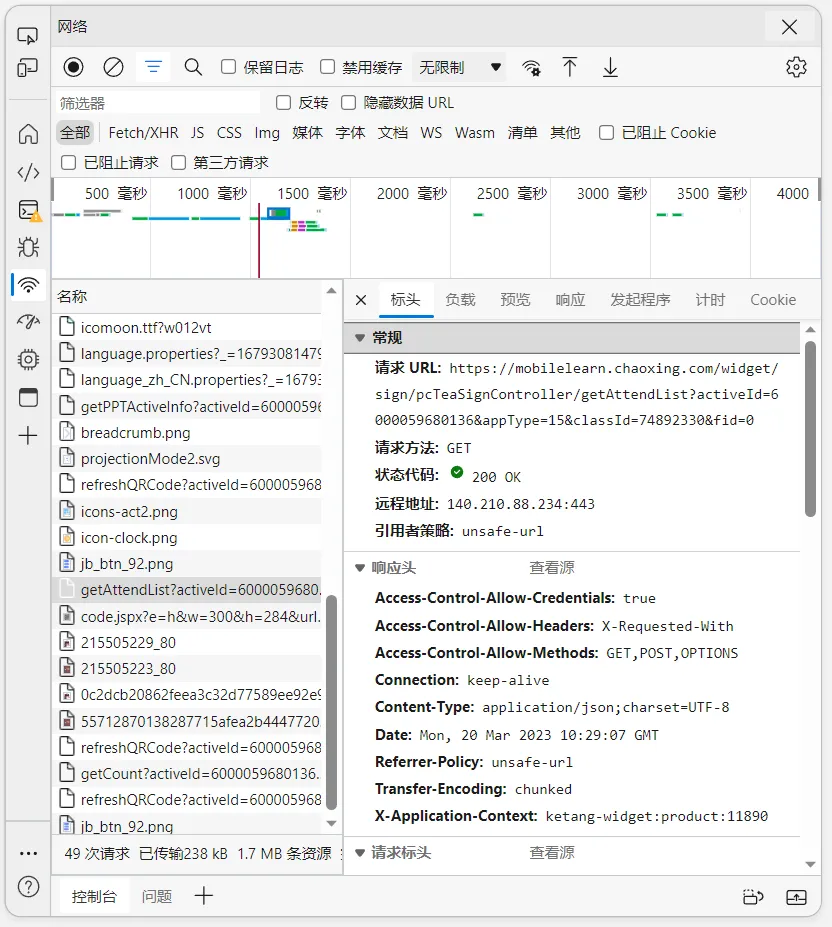Screen dimensions: 832x927
Task: Import HAR file with upload arrow
Action: point(570,67)
